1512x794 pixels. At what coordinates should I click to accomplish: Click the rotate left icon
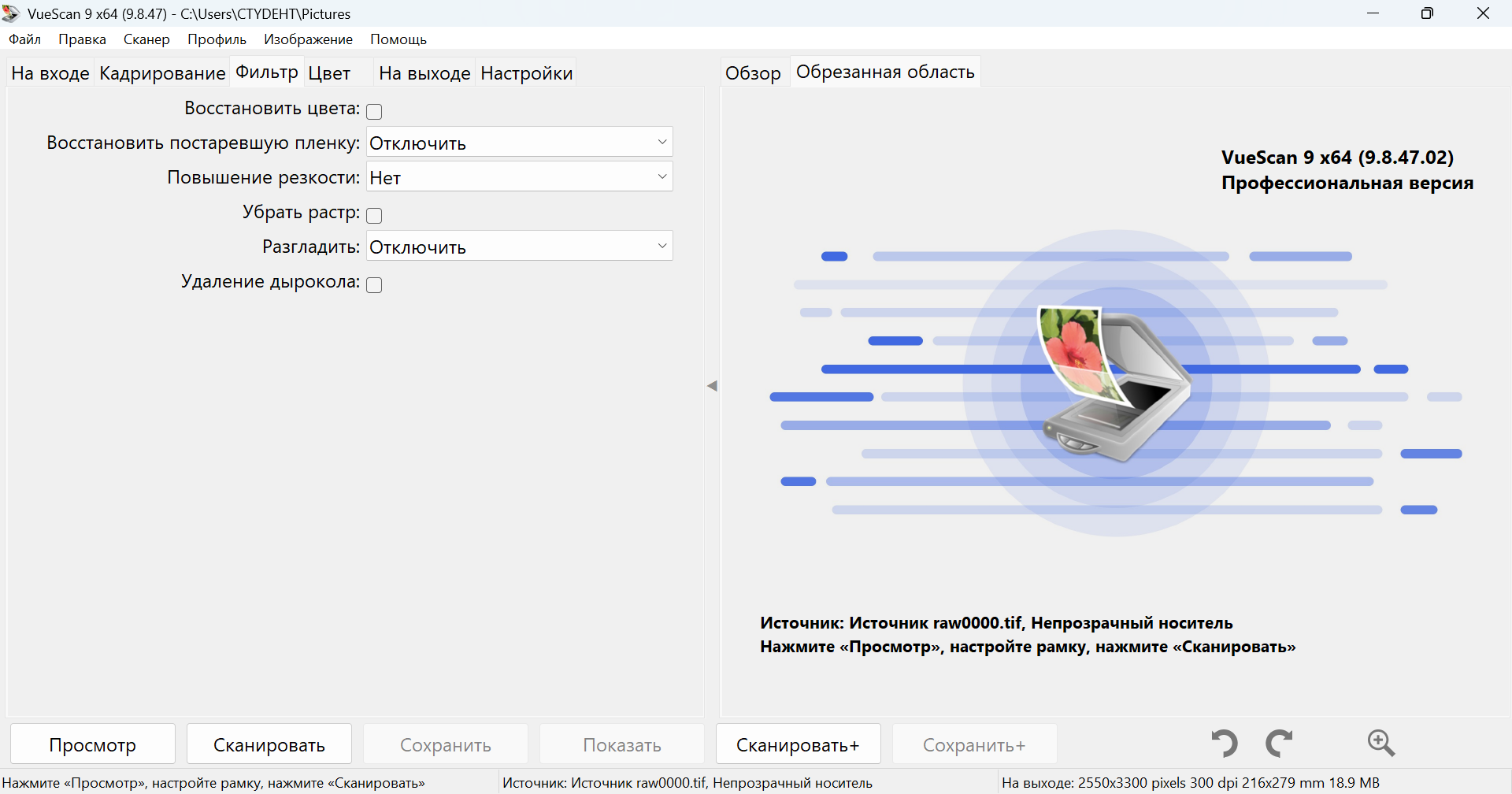pos(1225,743)
